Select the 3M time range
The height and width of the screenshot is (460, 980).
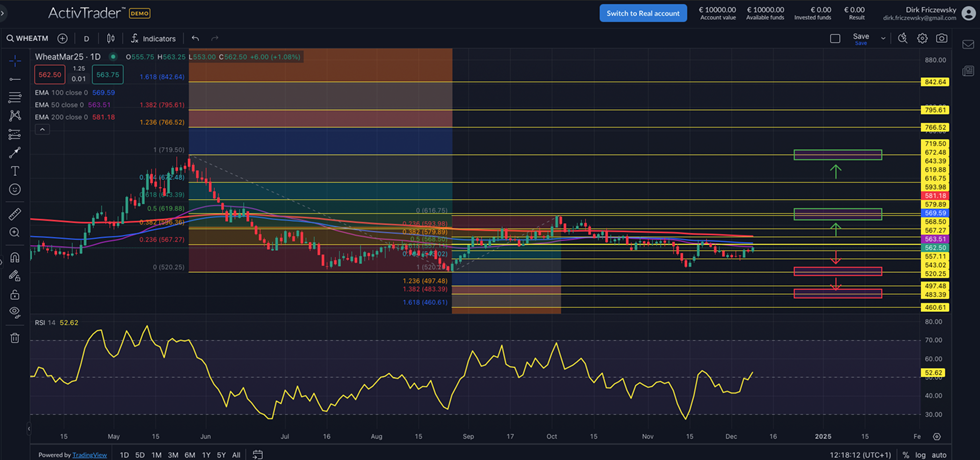(x=173, y=454)
